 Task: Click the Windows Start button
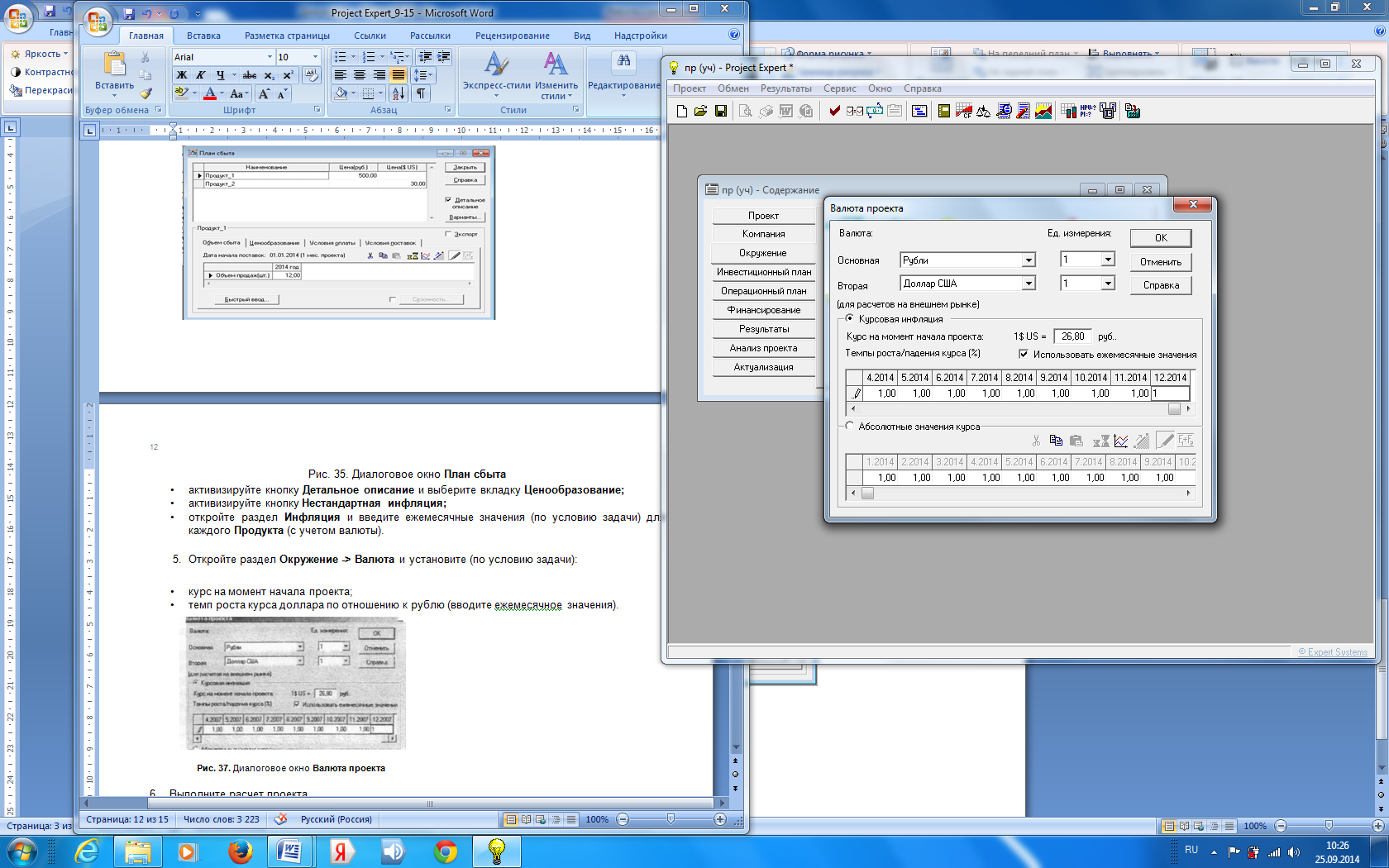pyautogui.click(x=21, y=851)
